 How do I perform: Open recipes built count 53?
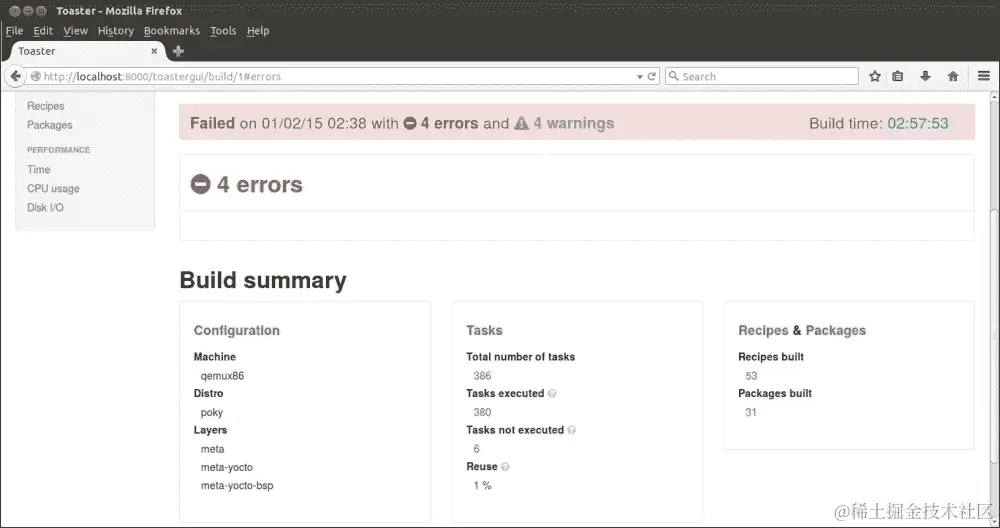(751, 376)
